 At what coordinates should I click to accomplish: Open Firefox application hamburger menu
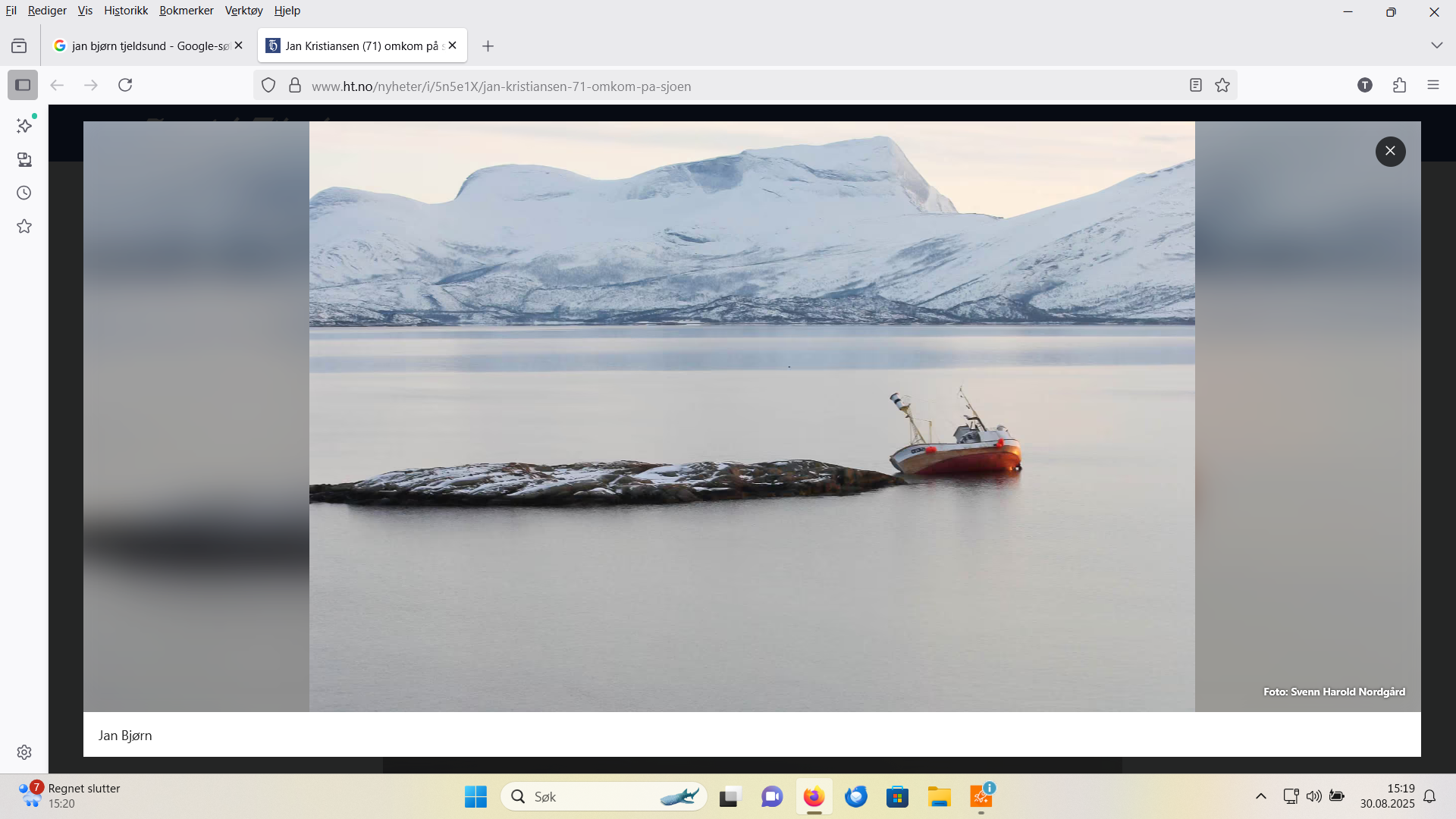(x=1432, y=85)
